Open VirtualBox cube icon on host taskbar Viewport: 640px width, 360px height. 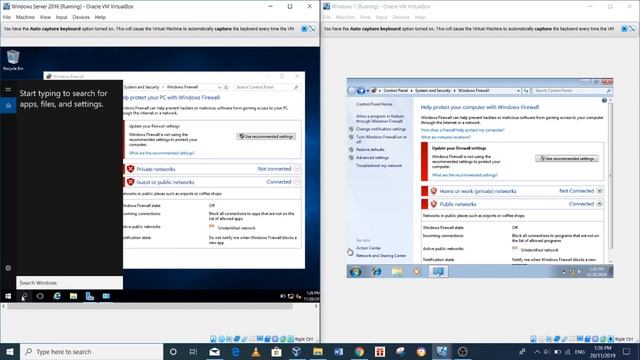[297, 351]
